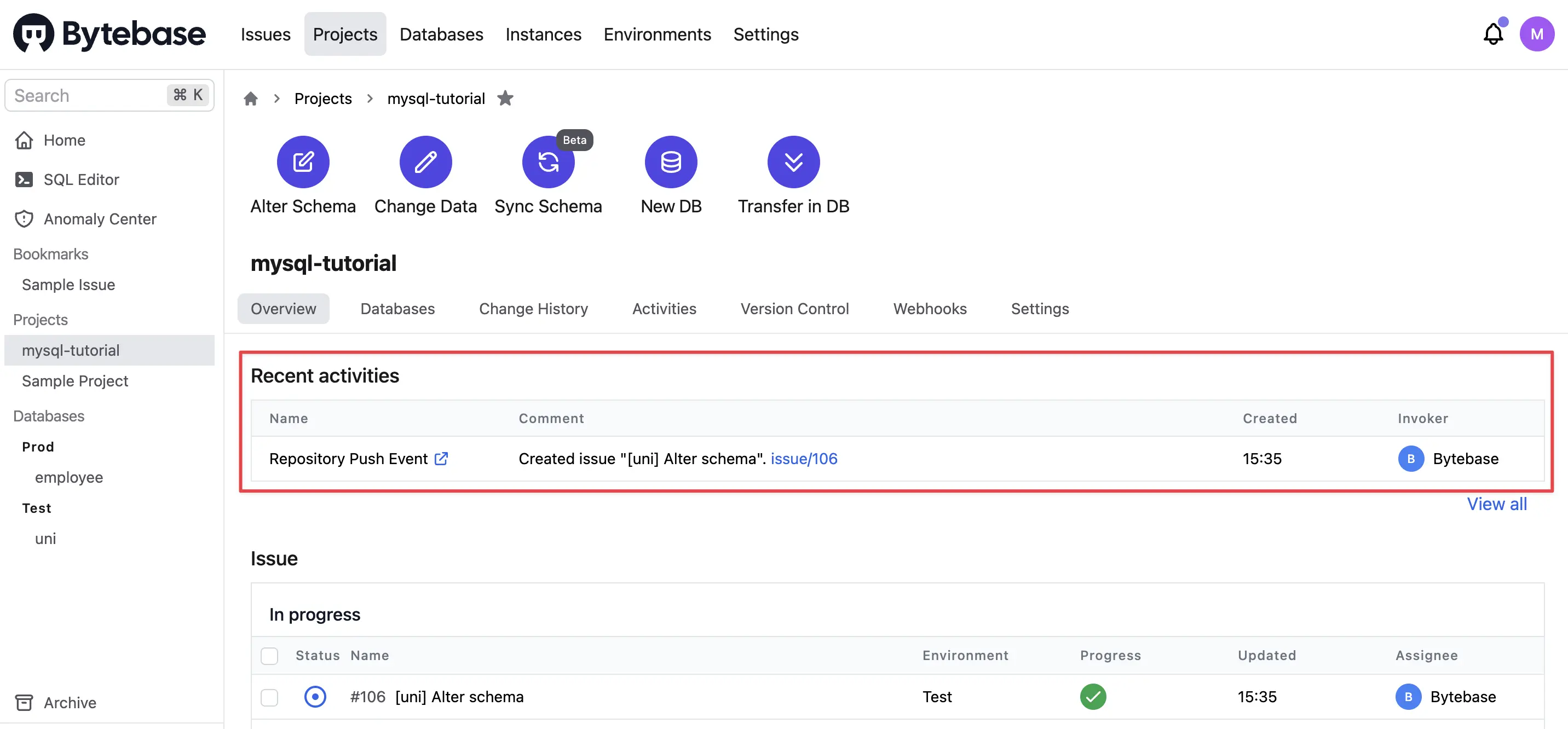Open Anomaly Center from sidebar
Viewport: 1568px width, 729px height.
(x=100, y=218)
